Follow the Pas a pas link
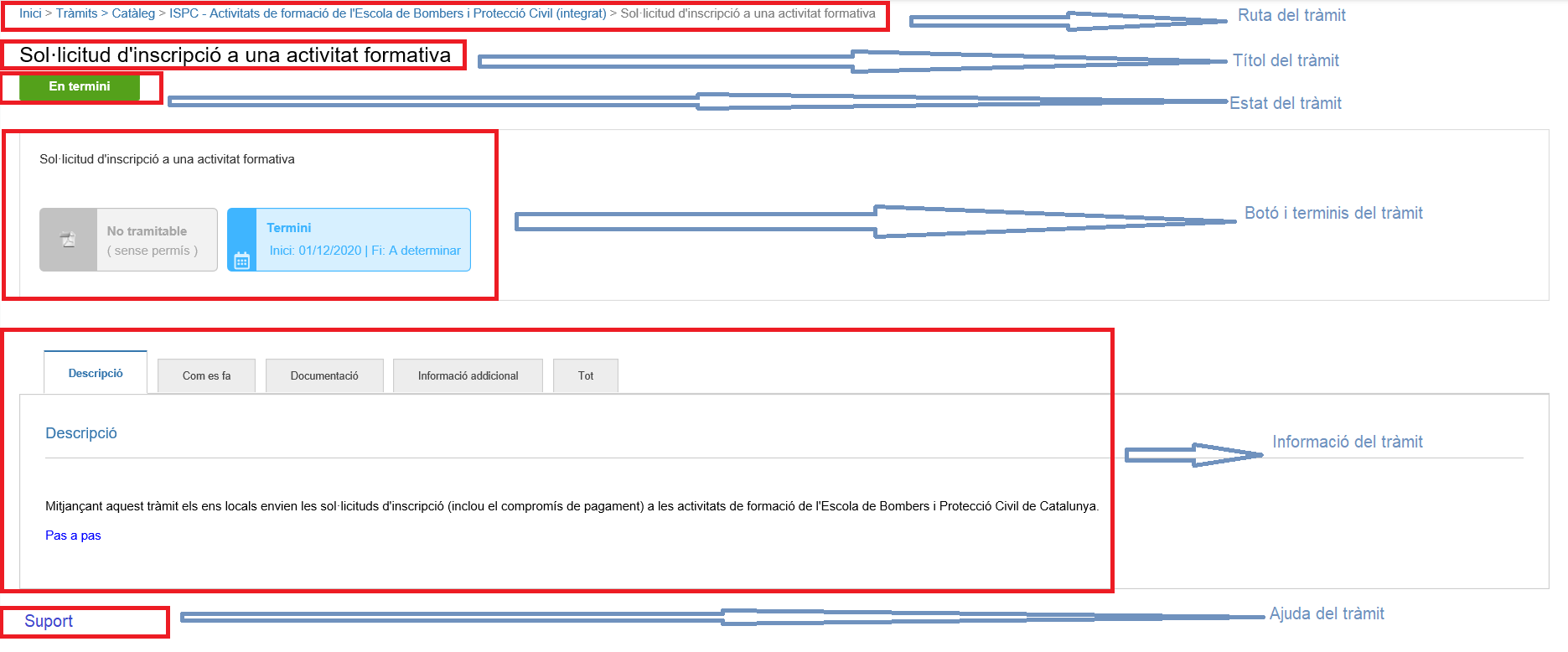 [73, 536]
